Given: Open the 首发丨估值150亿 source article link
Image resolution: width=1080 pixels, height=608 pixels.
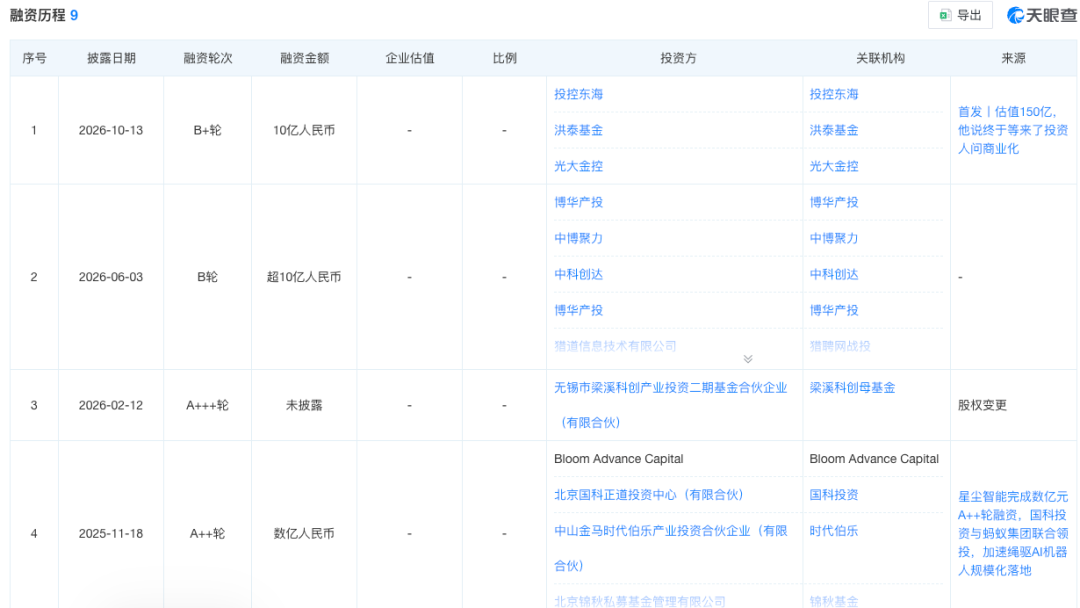Looking at the screenshot, I should (1012, 130).
